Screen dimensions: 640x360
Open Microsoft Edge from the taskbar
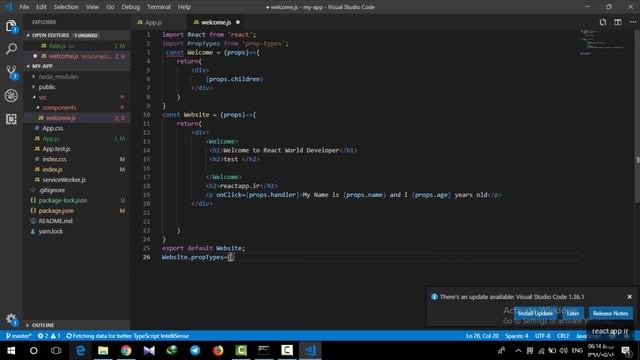tap(80, 351)
